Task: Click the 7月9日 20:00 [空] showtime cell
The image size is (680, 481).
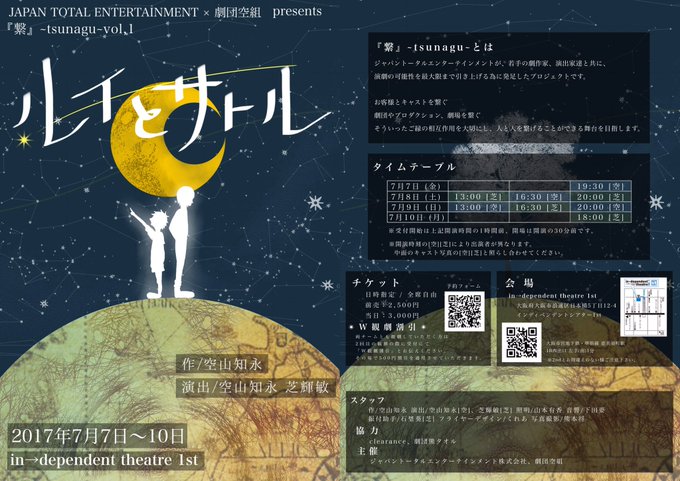Action: (600, 207)
